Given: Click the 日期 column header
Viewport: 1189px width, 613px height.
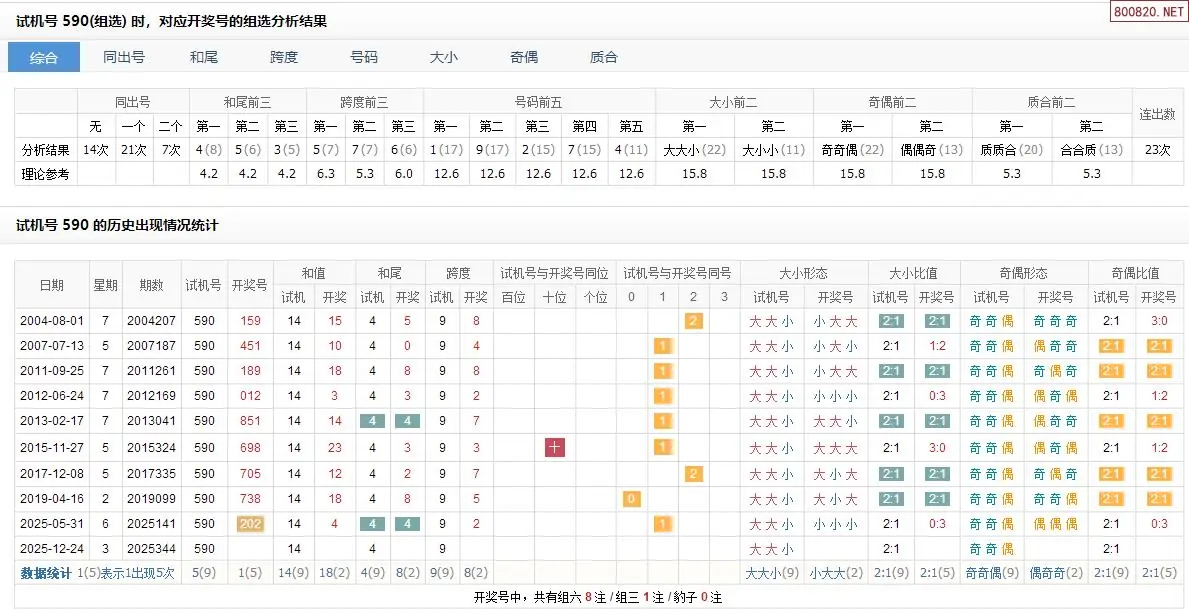Looking at the screenshot, I should tap(51, 285).
